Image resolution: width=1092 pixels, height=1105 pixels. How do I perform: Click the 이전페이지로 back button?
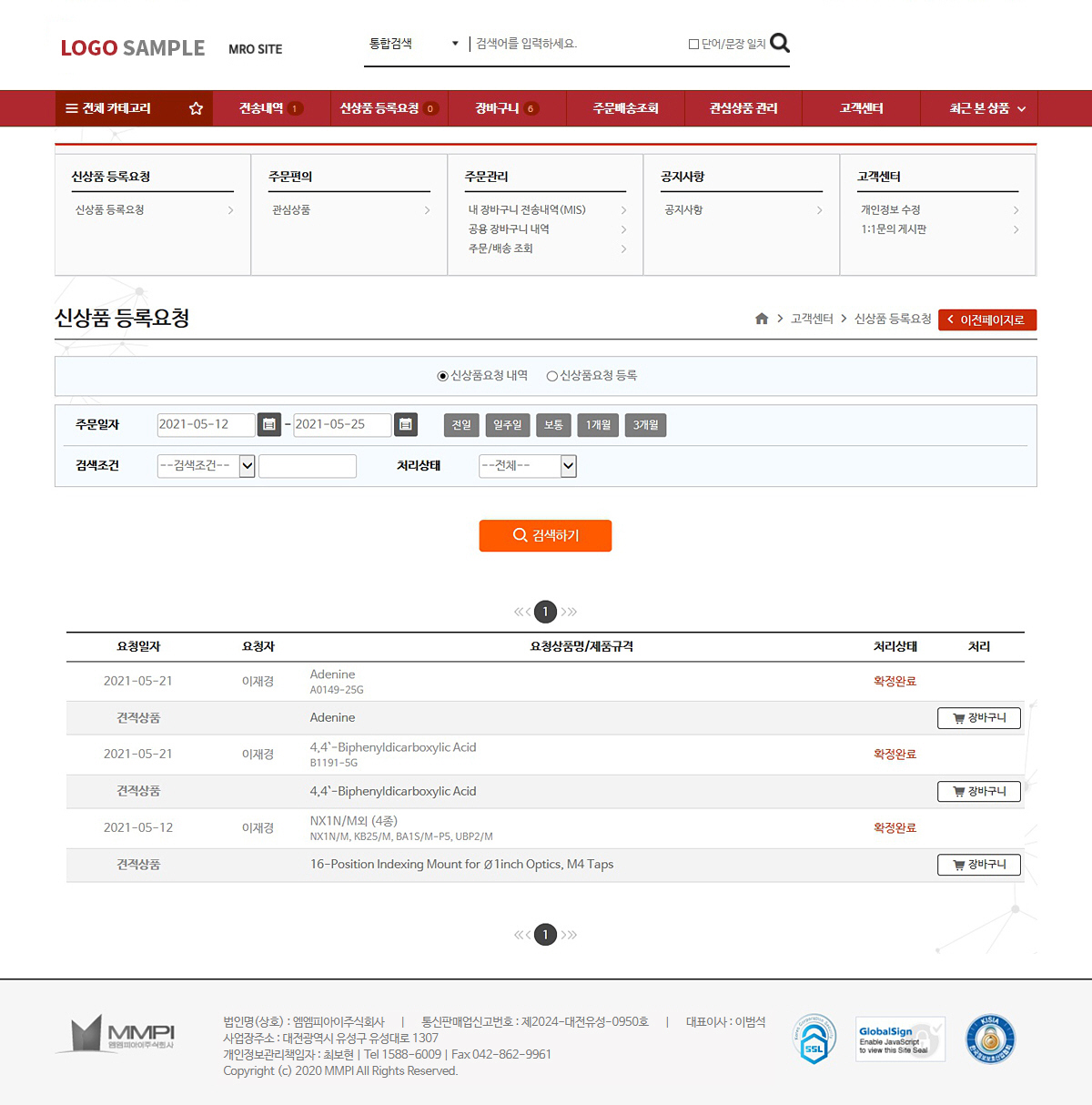point(986,319)
